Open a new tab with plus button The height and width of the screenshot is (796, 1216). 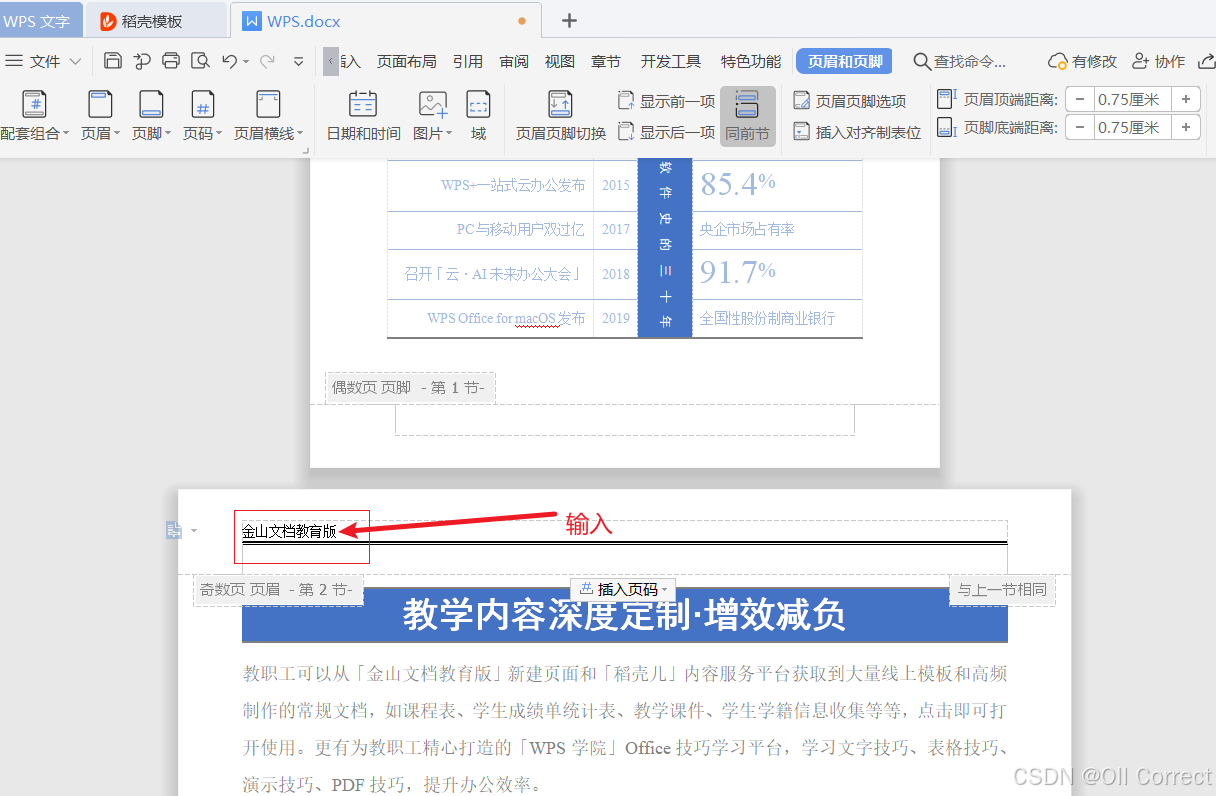(x=569, y=20)
